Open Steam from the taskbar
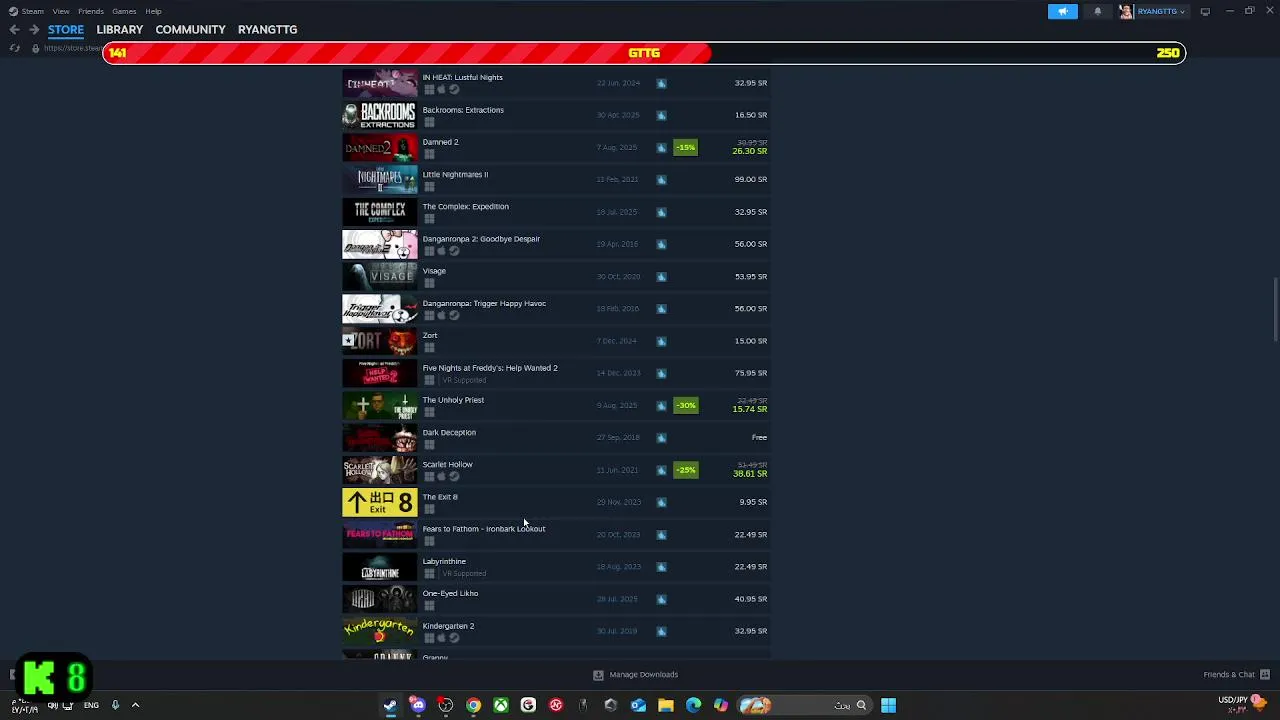 pos(390,705)
